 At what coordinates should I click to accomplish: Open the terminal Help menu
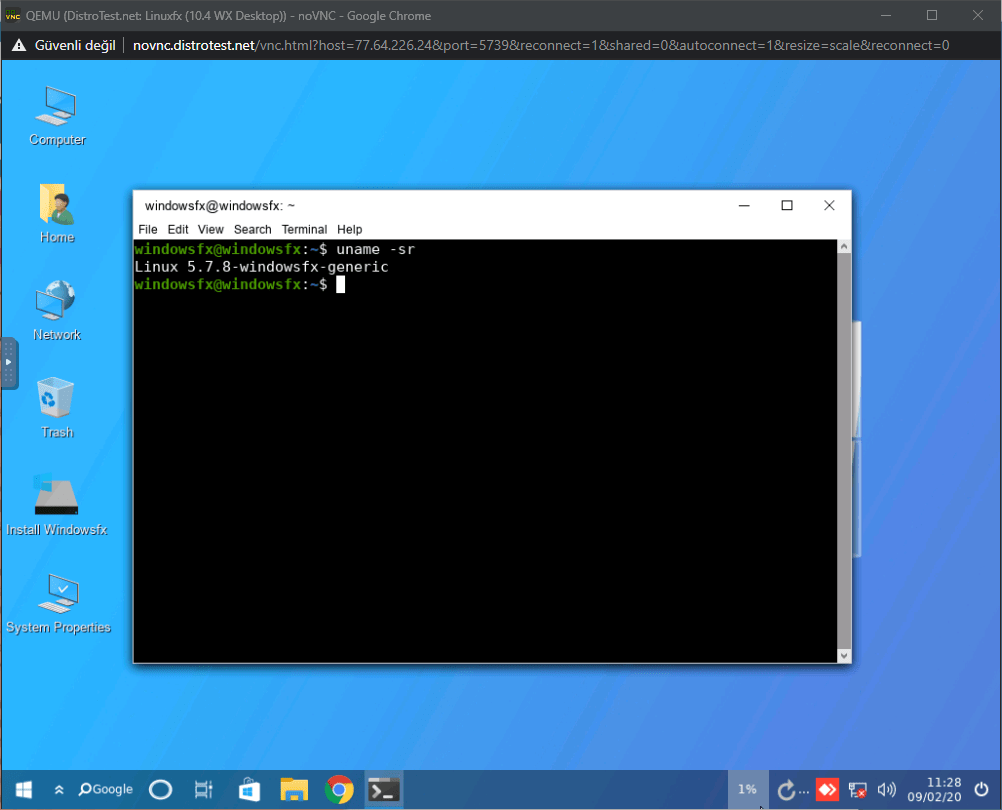[x=350, y=229]
